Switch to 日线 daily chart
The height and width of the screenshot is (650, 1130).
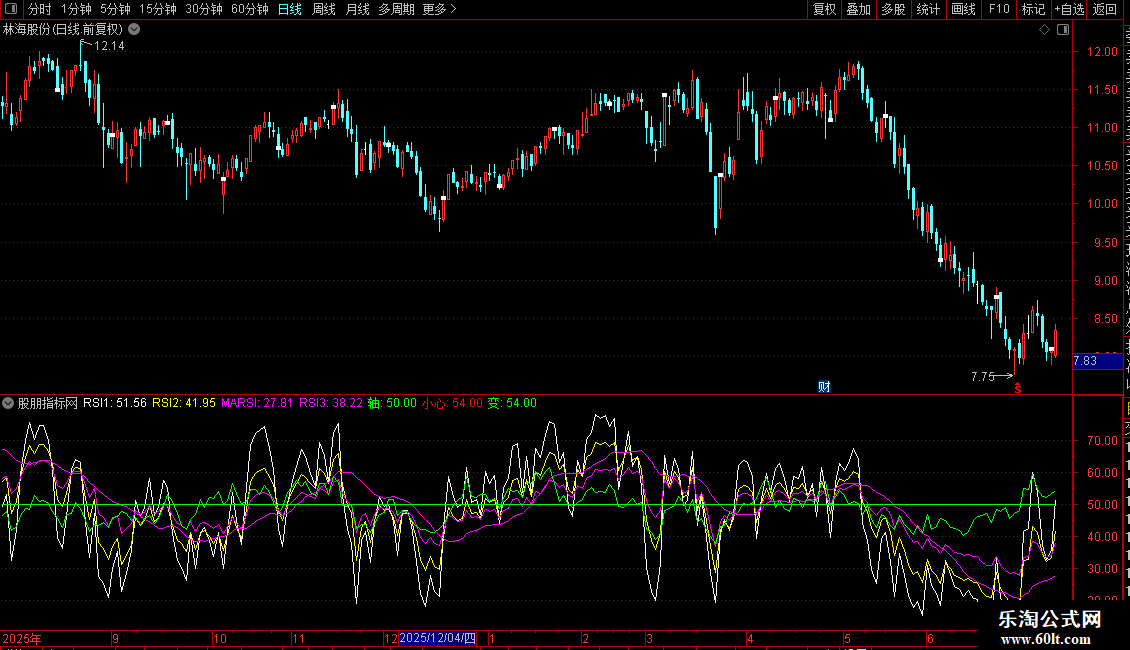290,9
